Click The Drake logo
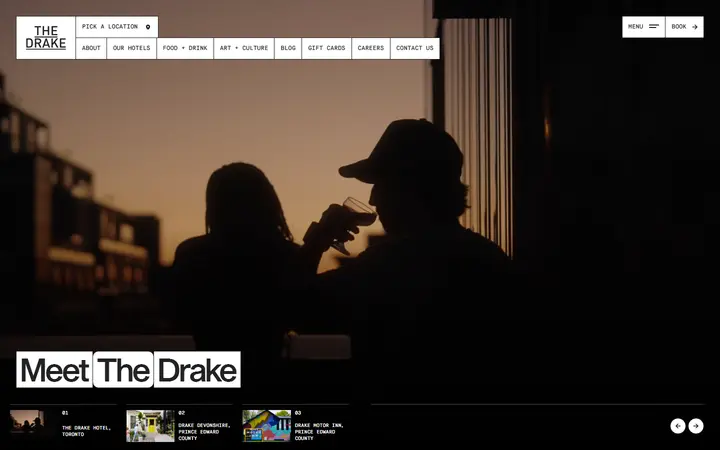 click(46, 38)
